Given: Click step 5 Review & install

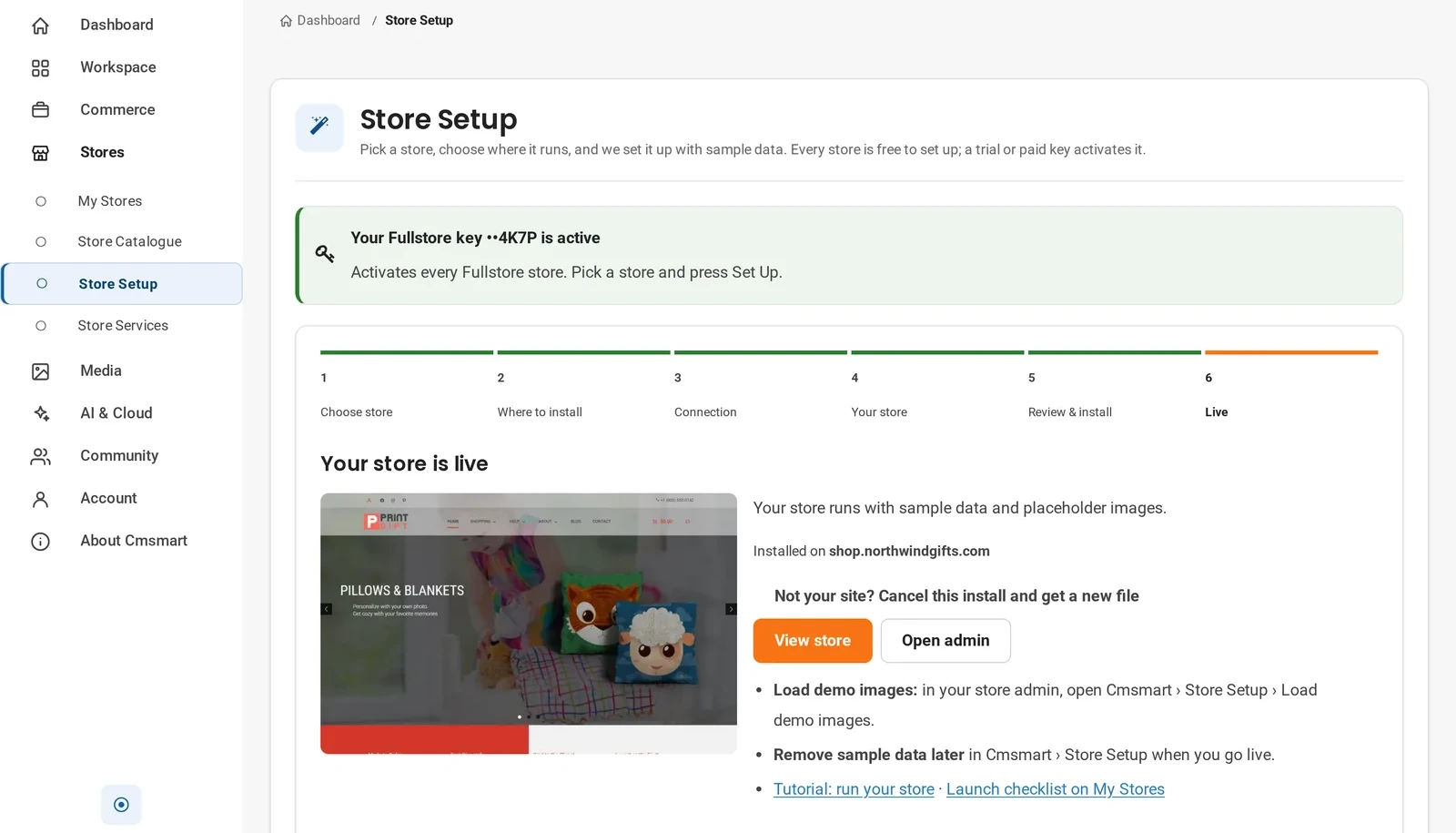Looking at the screenshot, I should 1114,385.
